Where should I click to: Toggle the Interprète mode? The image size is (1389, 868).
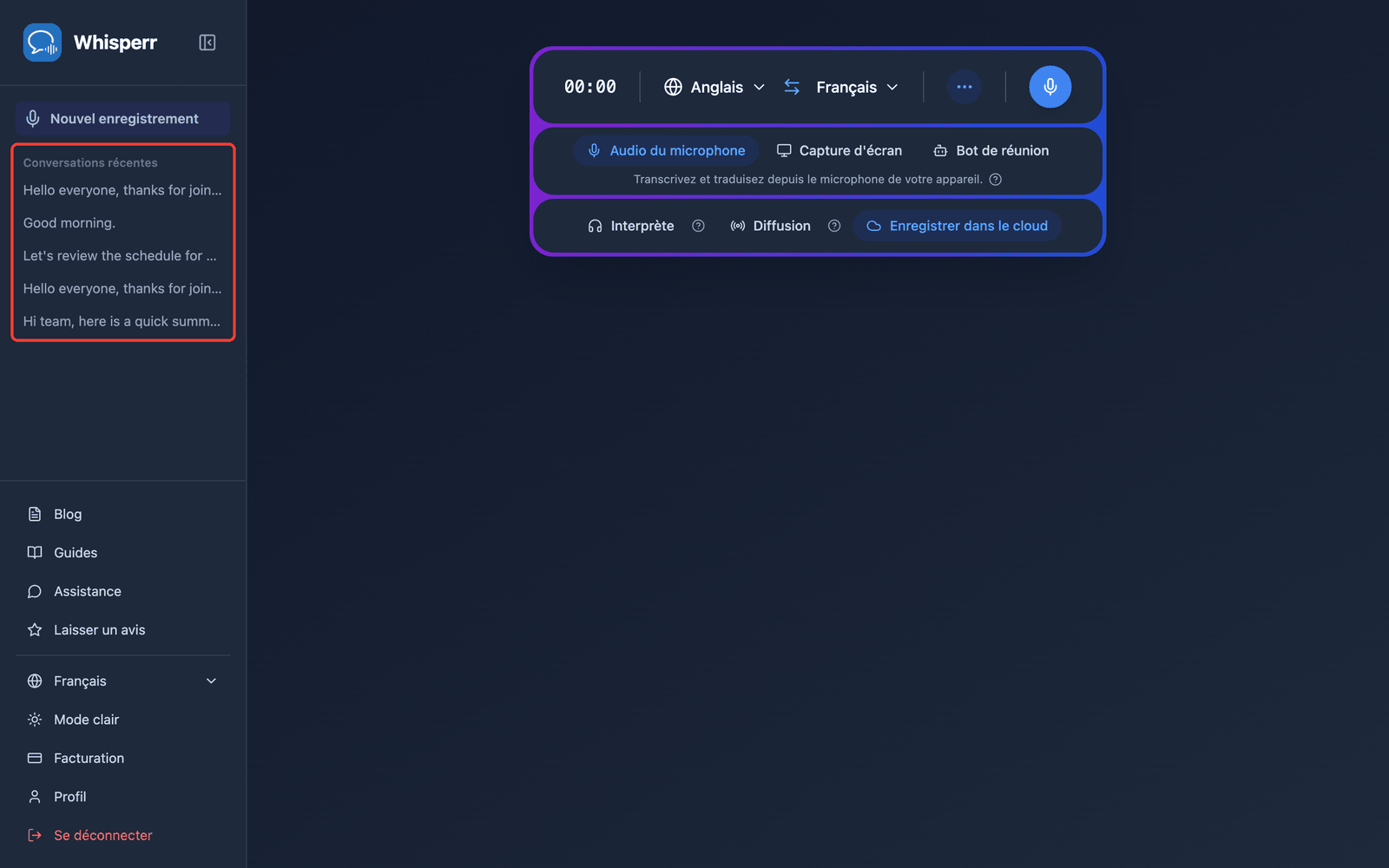[631, 226]
